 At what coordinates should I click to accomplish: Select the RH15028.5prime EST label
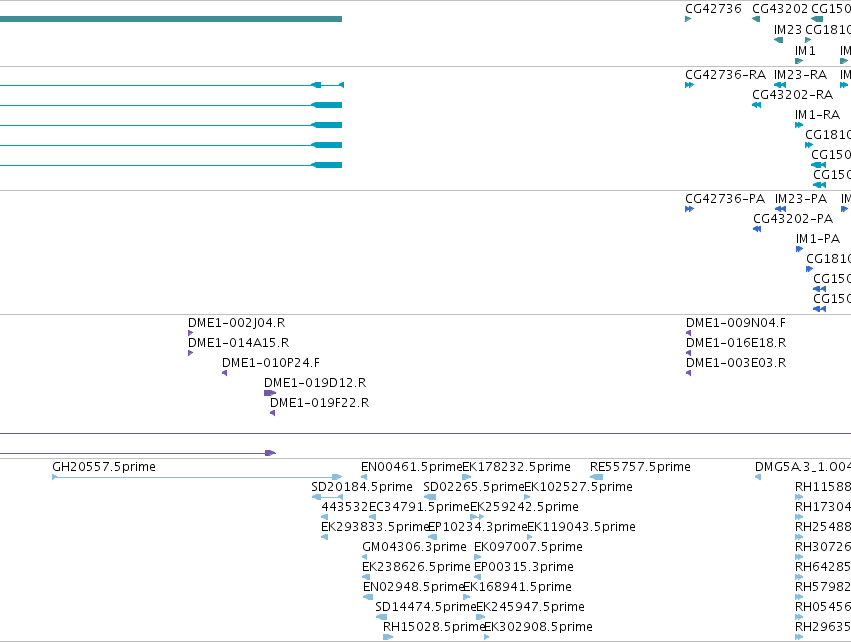pos(434,627)
